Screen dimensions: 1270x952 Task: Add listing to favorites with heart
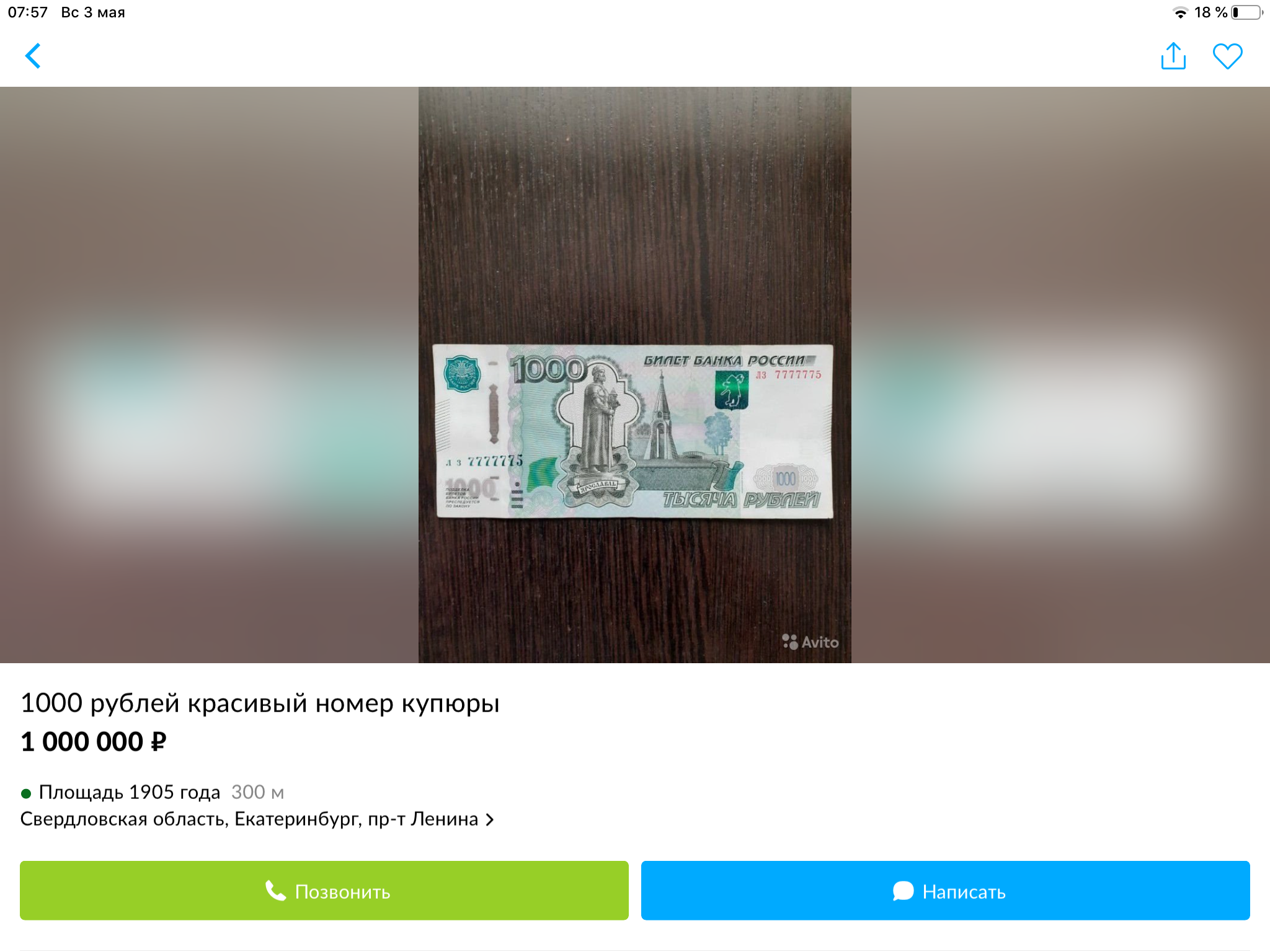1227,56
